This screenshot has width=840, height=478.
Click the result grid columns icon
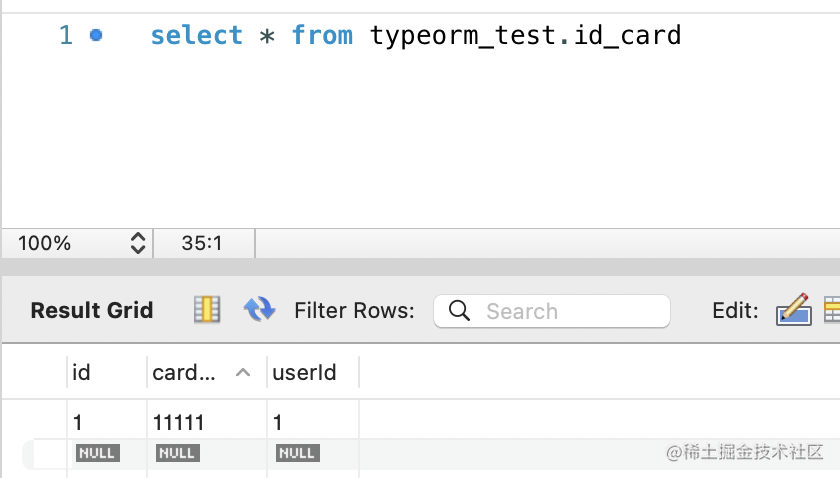(207, 310)
